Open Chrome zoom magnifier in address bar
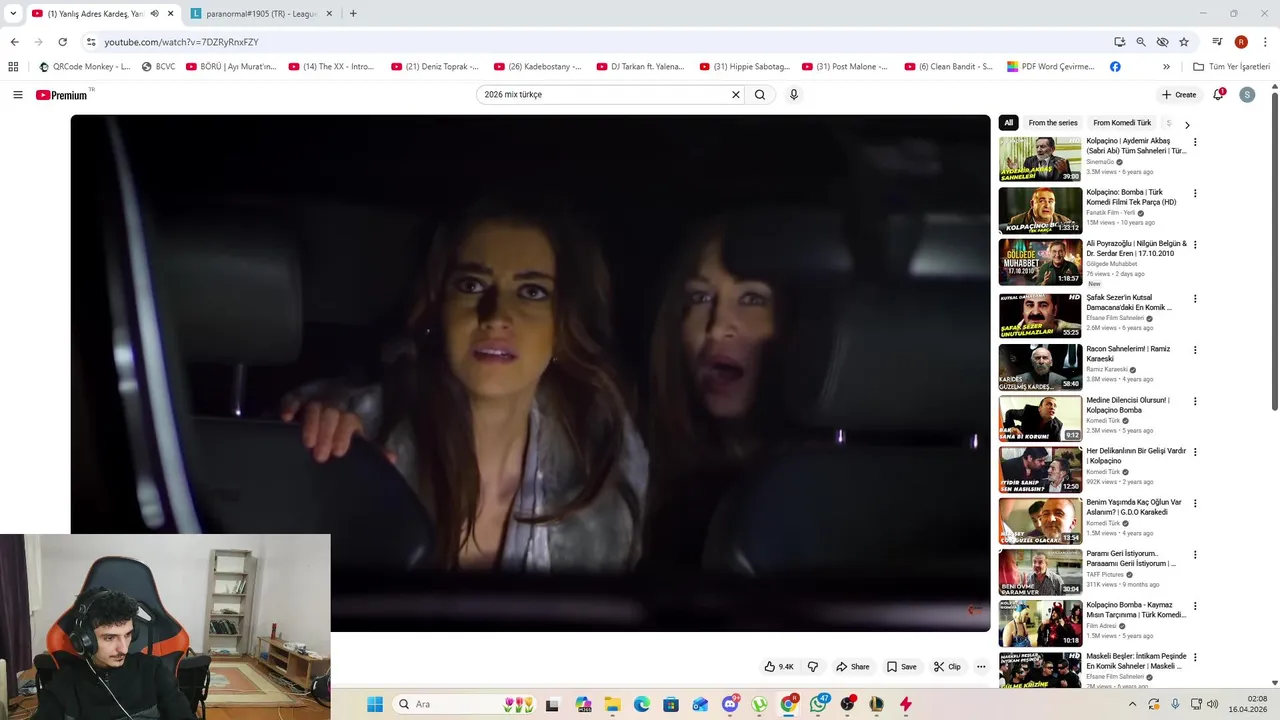The width and height of the screenshot is (1280, 720). (x=1141, y=42)
